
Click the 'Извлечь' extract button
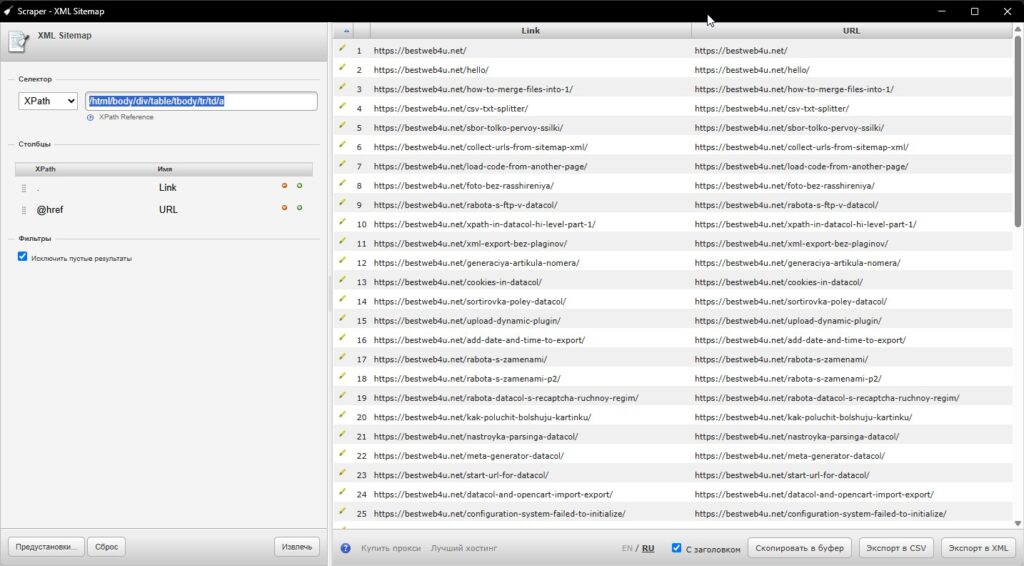(x=296, y=547)
